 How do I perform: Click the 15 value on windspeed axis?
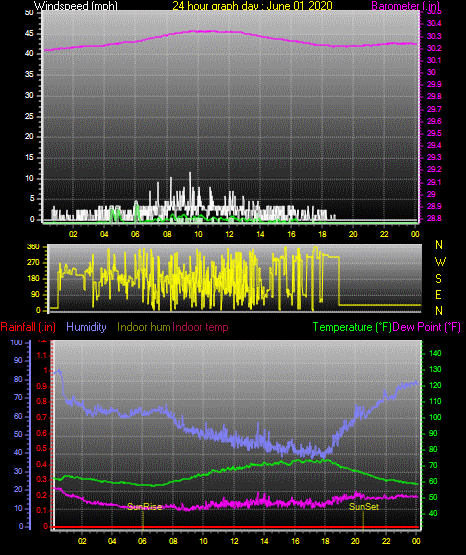point(29,157)
